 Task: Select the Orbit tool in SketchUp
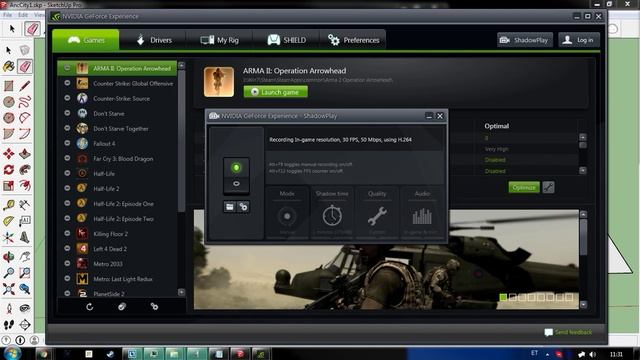(x=9, y=257)
